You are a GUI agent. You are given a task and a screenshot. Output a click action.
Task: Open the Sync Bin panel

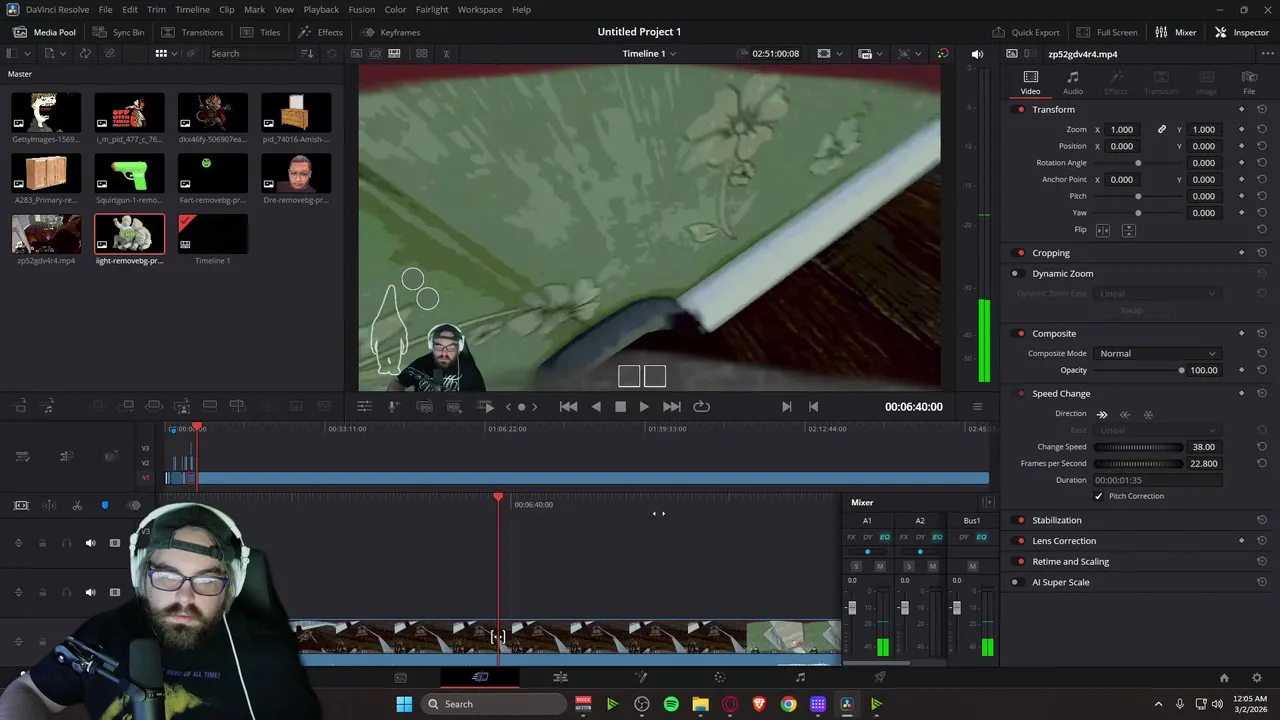[118, 32]
